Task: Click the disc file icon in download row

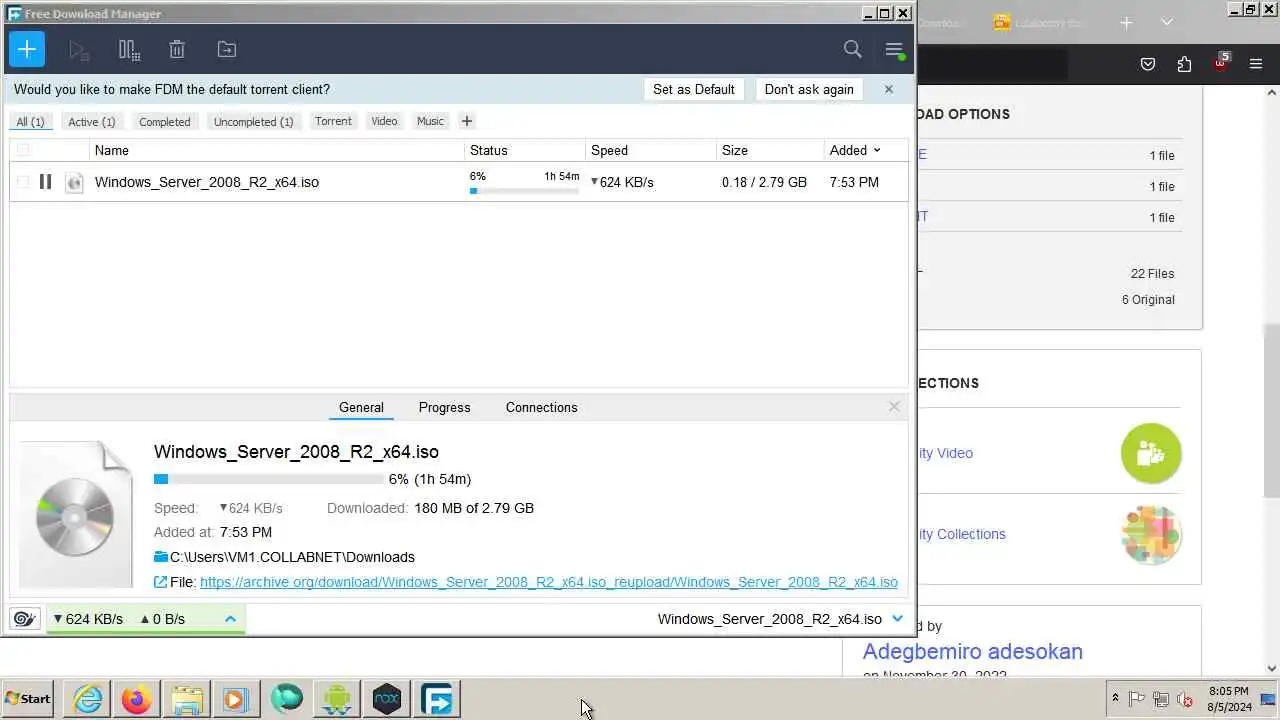Action: coord(74,182)
